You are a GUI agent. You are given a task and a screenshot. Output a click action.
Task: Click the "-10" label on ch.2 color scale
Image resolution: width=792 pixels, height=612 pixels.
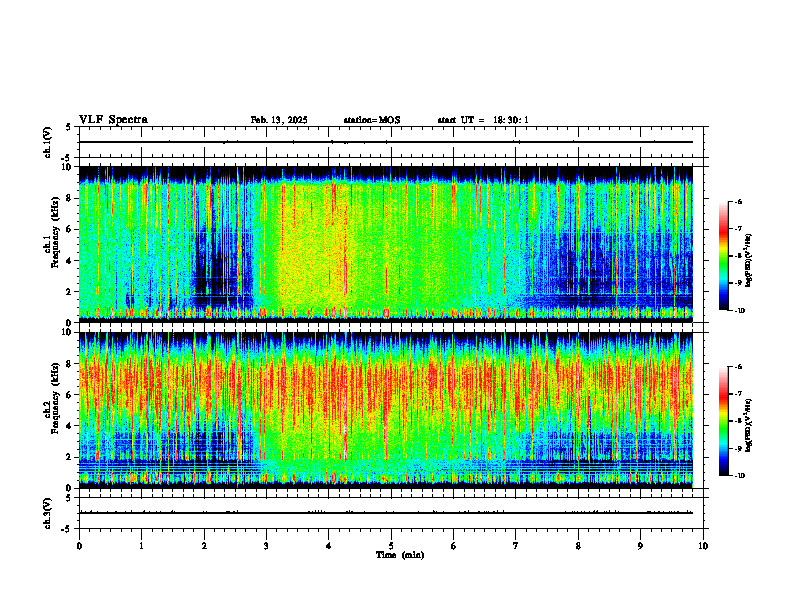[739, 476]
